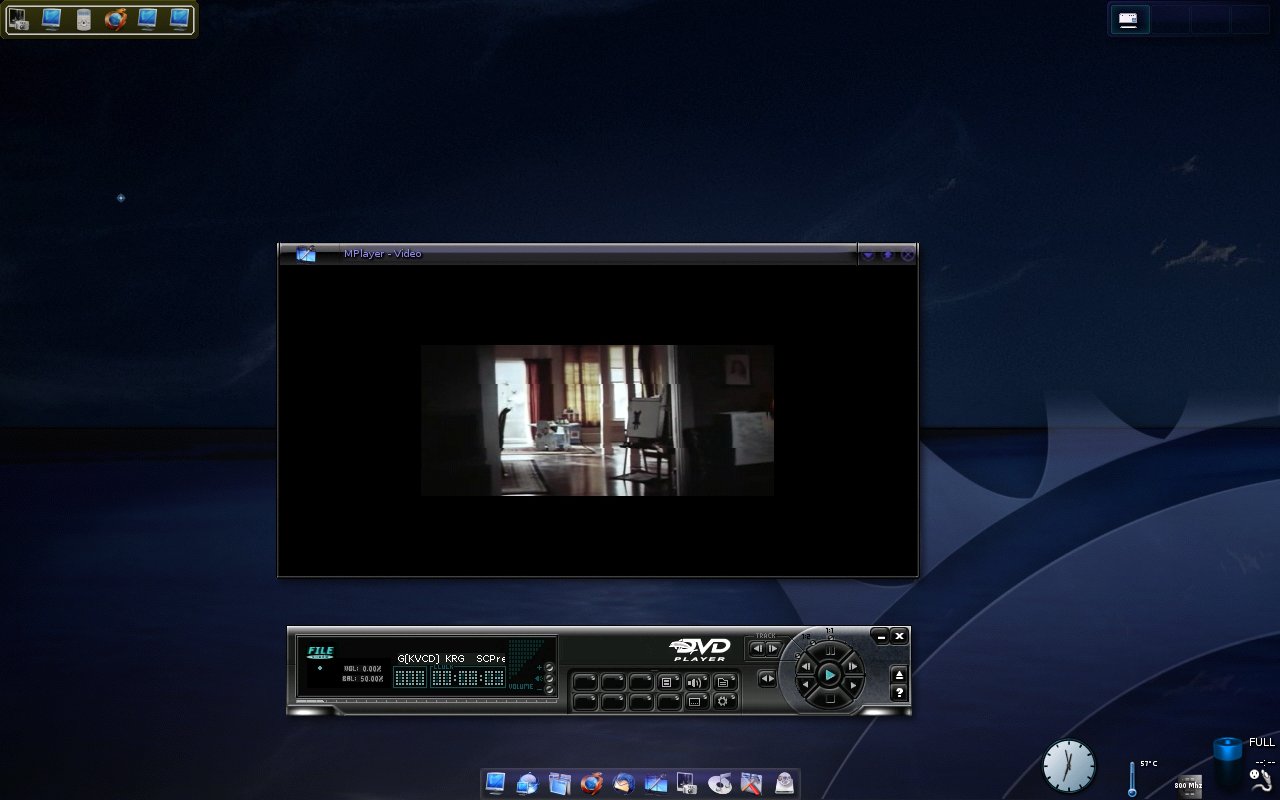Click the speaker audio button
Viewport: 1280px width, 800px height.
(x=696, y=682)
